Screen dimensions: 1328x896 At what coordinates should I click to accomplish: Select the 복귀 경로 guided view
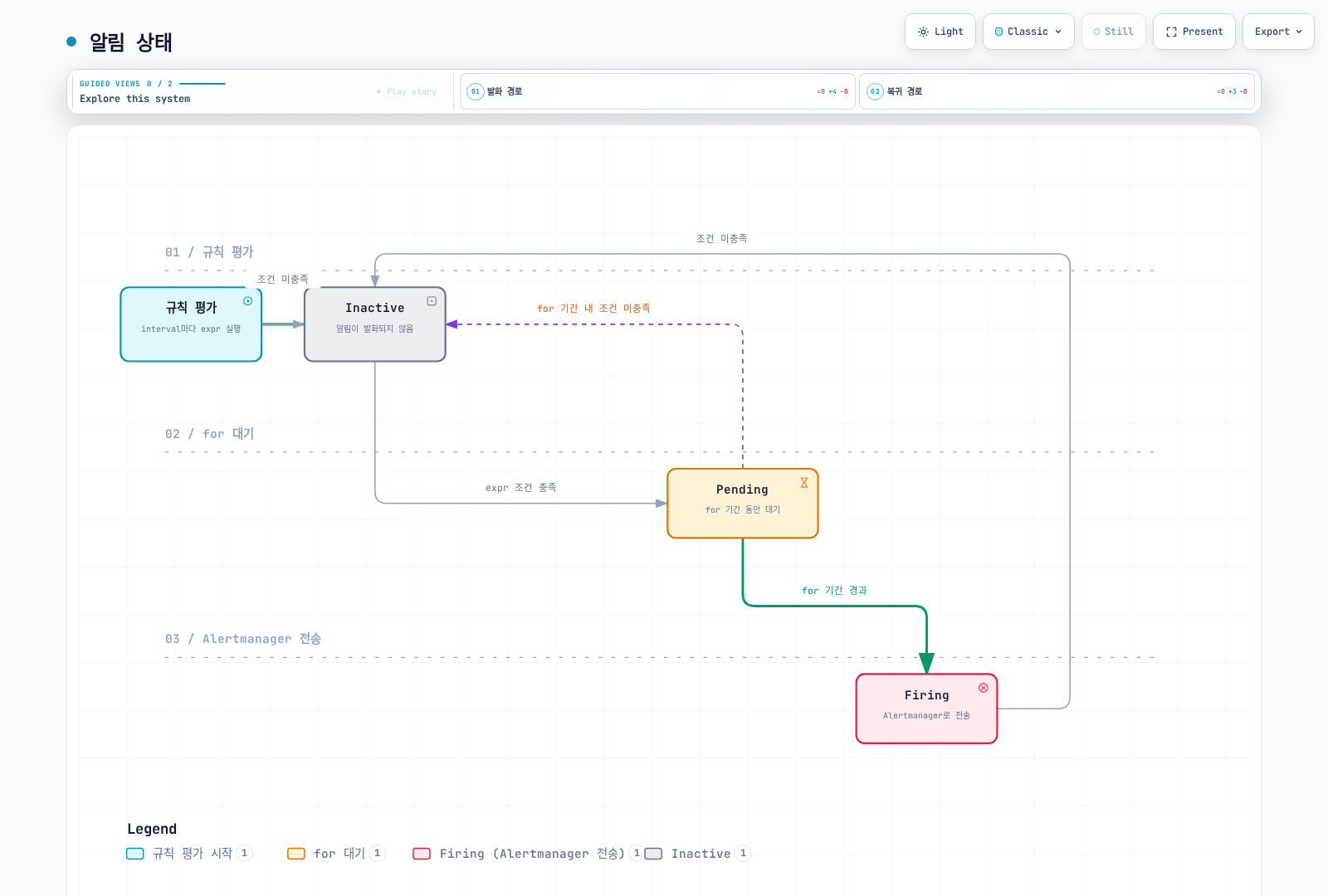tap(1057, 91)
